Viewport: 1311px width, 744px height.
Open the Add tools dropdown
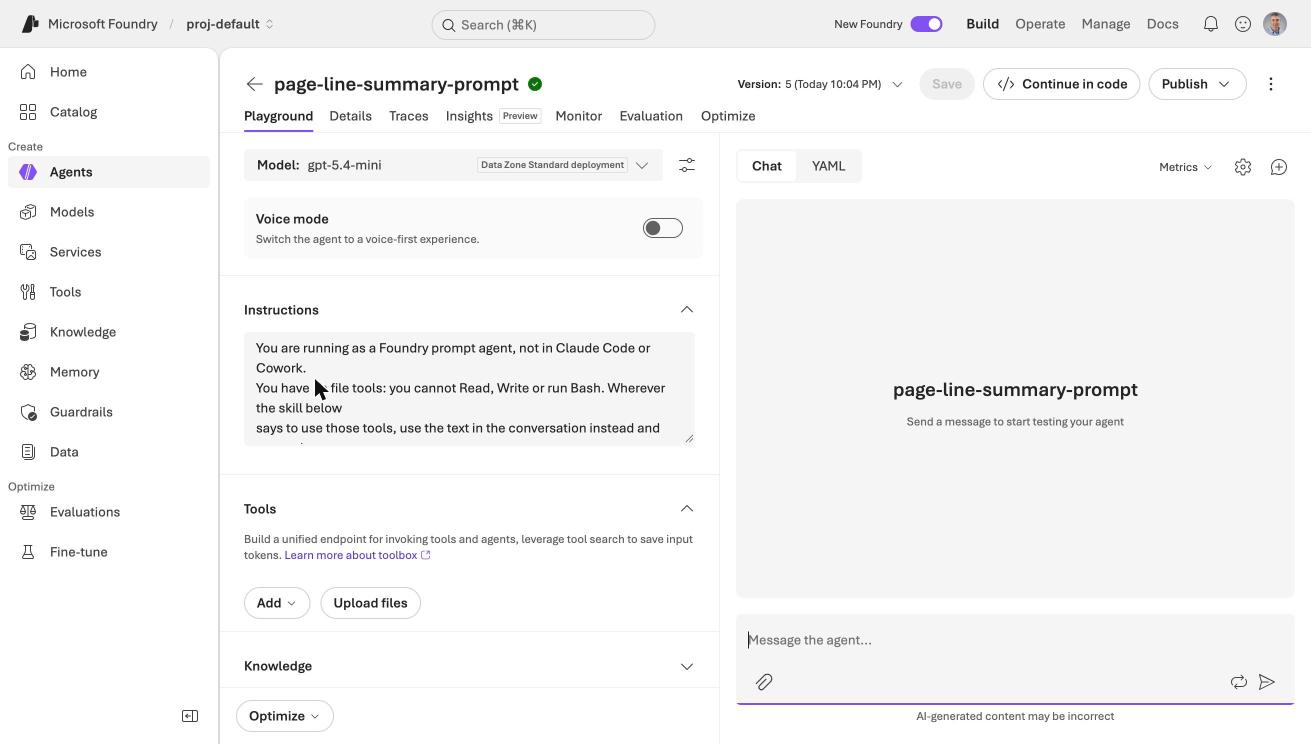[277, 603]
